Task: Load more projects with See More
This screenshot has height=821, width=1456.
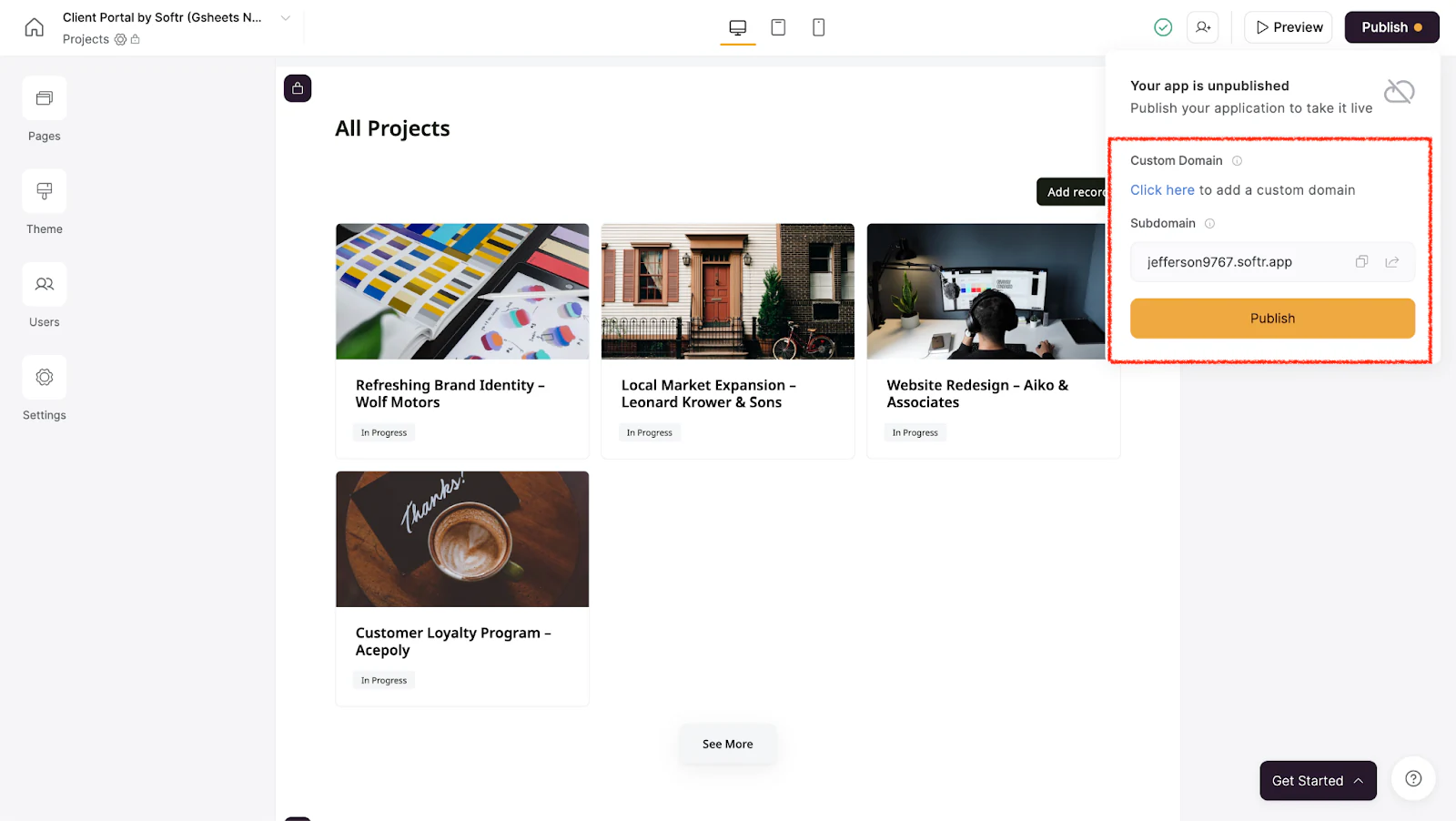Action: (x=727, y=745)
